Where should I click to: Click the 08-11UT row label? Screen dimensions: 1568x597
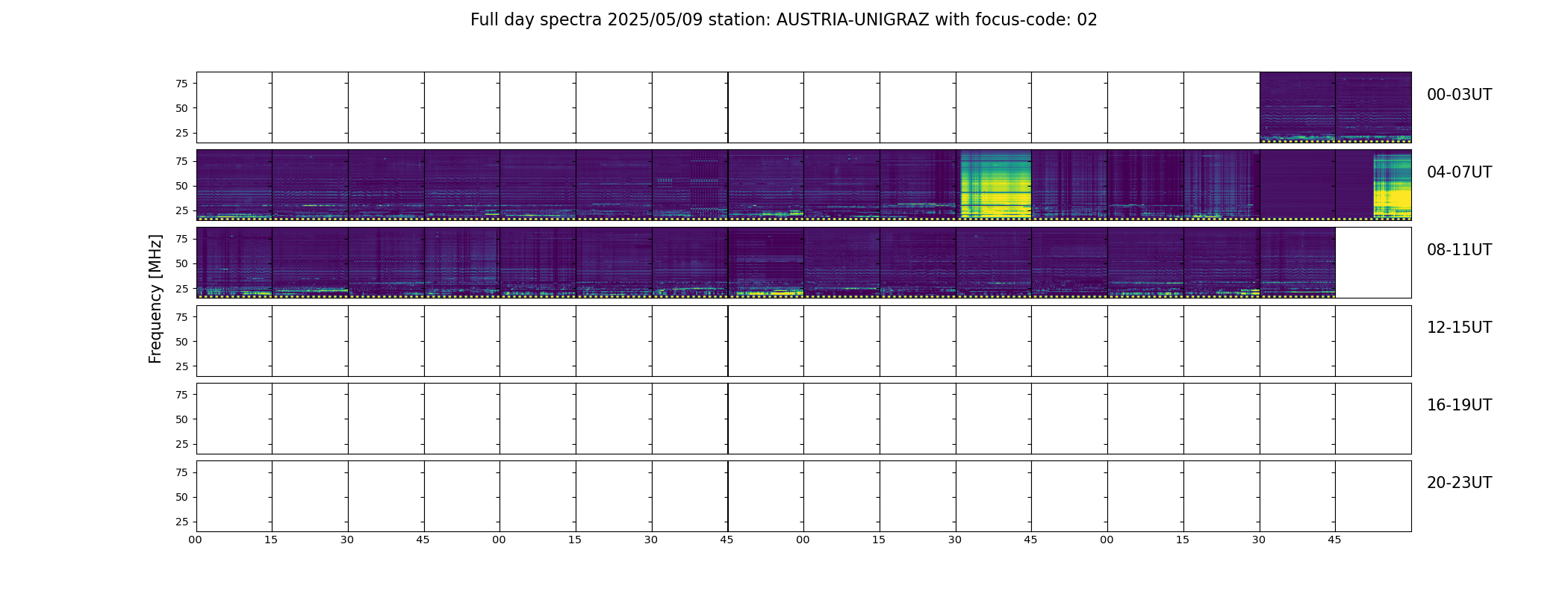(1459, 250)
